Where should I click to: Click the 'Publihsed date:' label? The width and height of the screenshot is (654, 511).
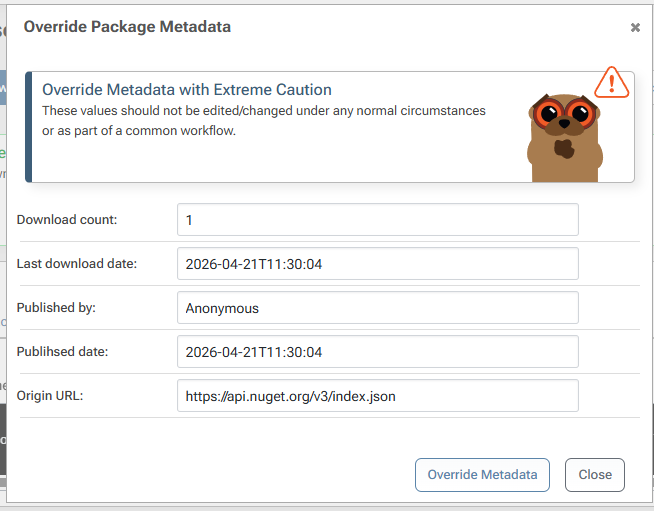pyautogui.click(x=62, y=352)
